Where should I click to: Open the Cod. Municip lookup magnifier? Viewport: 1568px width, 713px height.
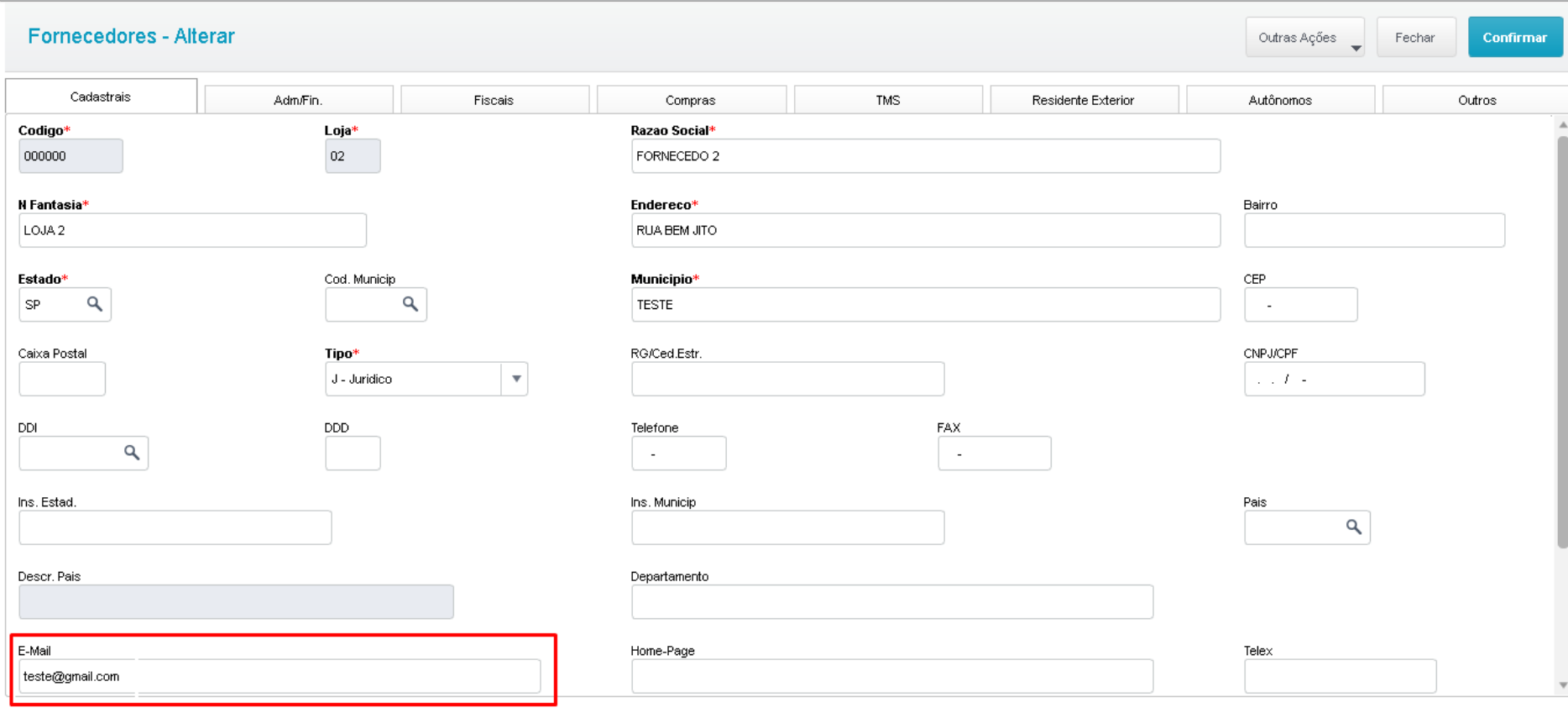click(x=410, y=304)
